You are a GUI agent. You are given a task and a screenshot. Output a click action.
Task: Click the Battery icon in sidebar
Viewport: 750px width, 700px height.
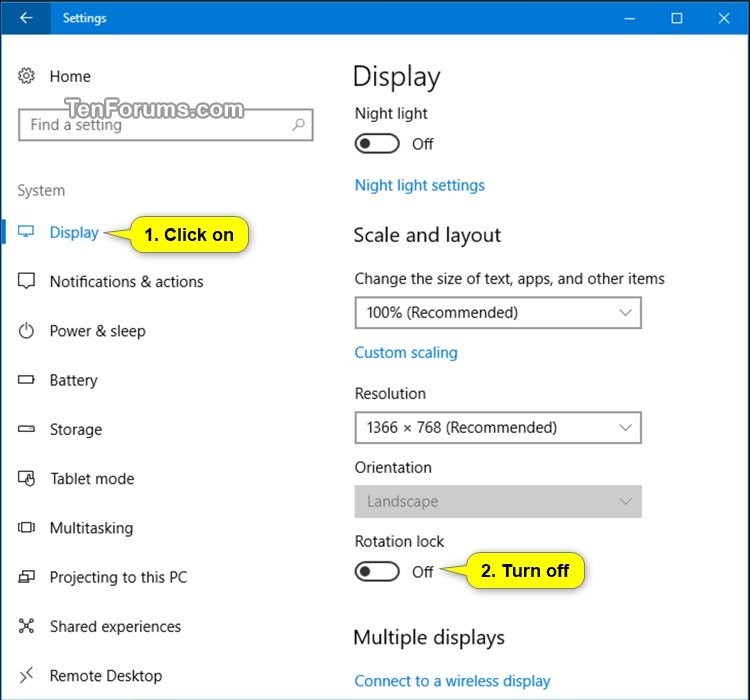(27, 380)
